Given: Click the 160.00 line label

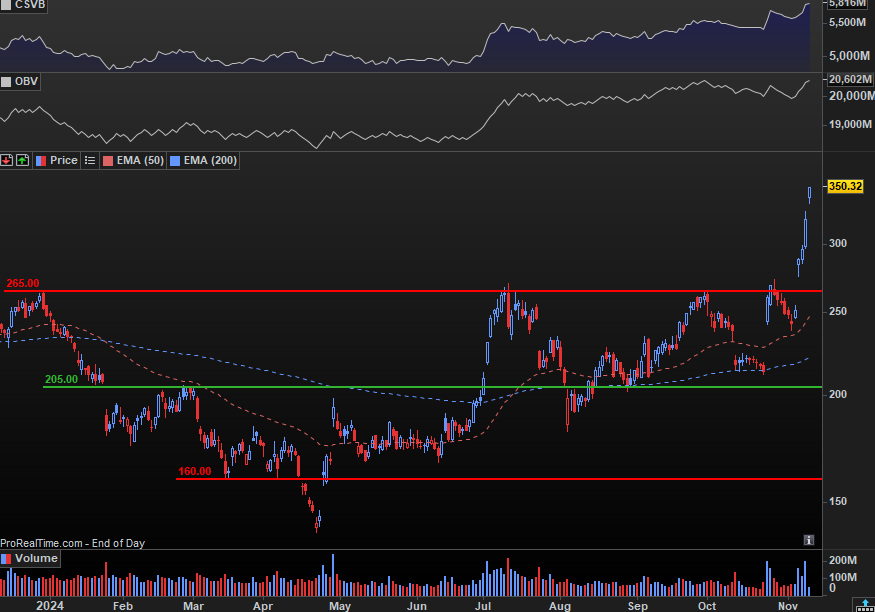Looking at the screenshot, I should click(195, 471).
